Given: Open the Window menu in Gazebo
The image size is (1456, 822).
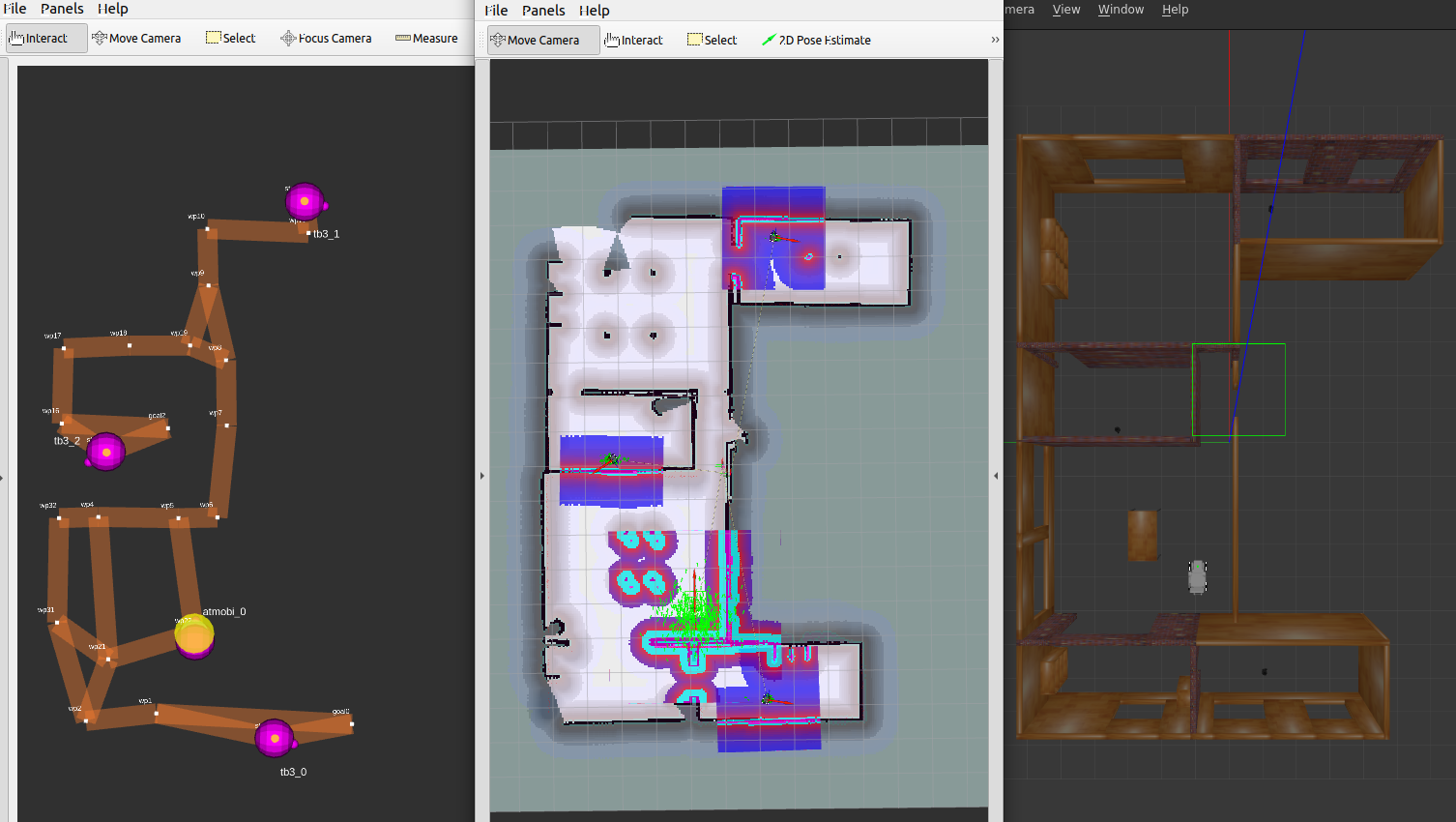Looking at the screenshot, I should (x=1121, y=10).
